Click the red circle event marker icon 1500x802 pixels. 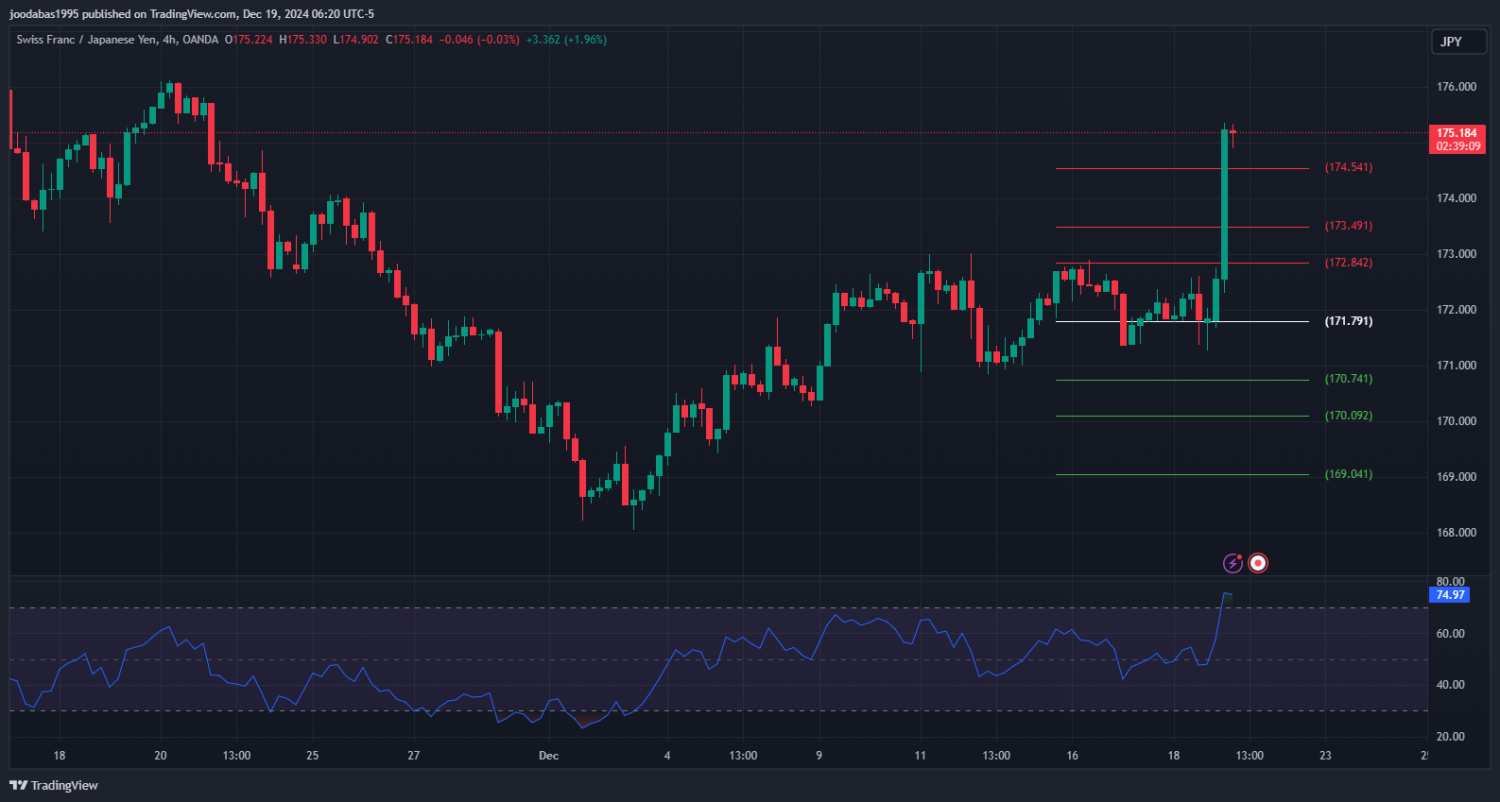tap(1259, 563)
